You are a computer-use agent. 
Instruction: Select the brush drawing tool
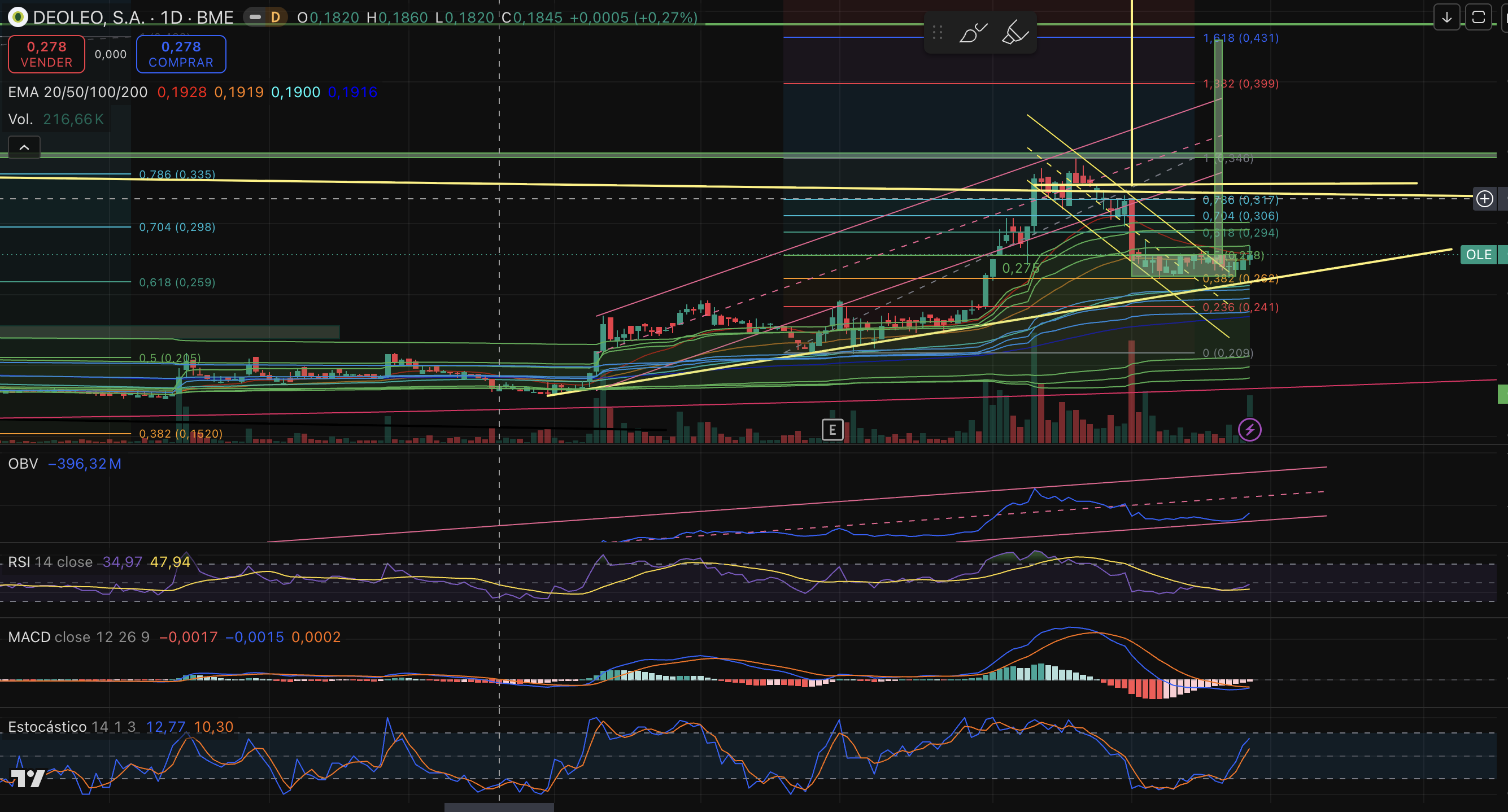[x=973, y=33]
